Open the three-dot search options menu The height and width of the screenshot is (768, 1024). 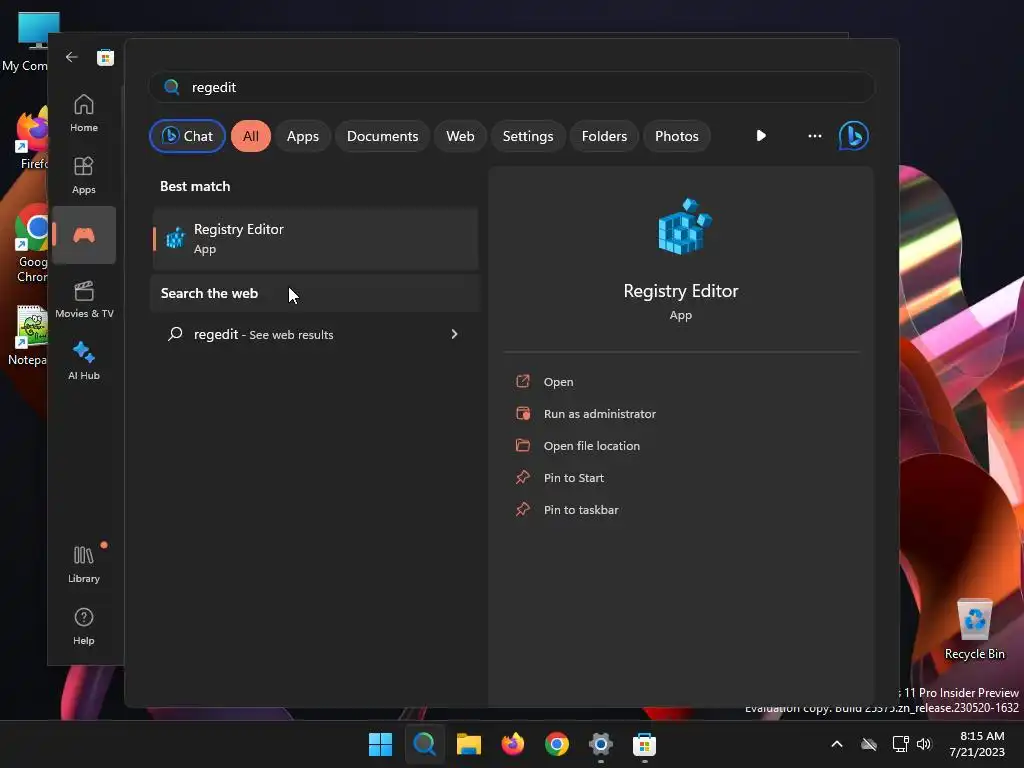pos(814,136)
